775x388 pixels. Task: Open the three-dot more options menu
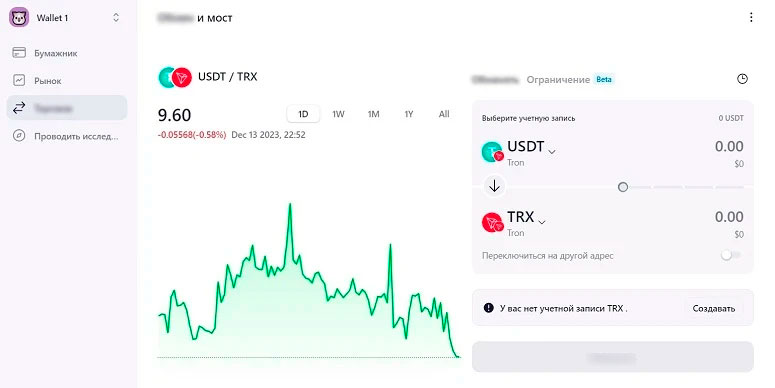[x=751, y=17]
